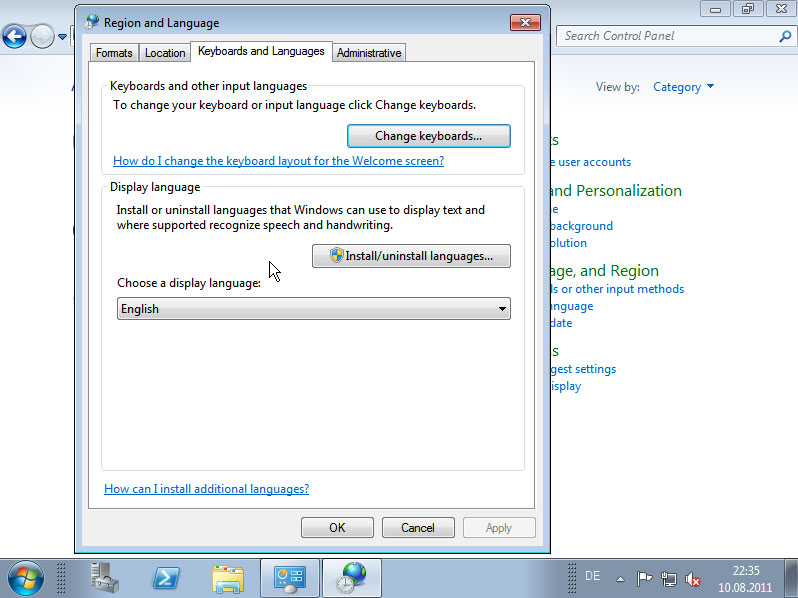Image resolution: width=798 pixels, height=598 pixels.
Task: Switch to the Location tab
Action: pyautogui.click(x=165, y=53)
